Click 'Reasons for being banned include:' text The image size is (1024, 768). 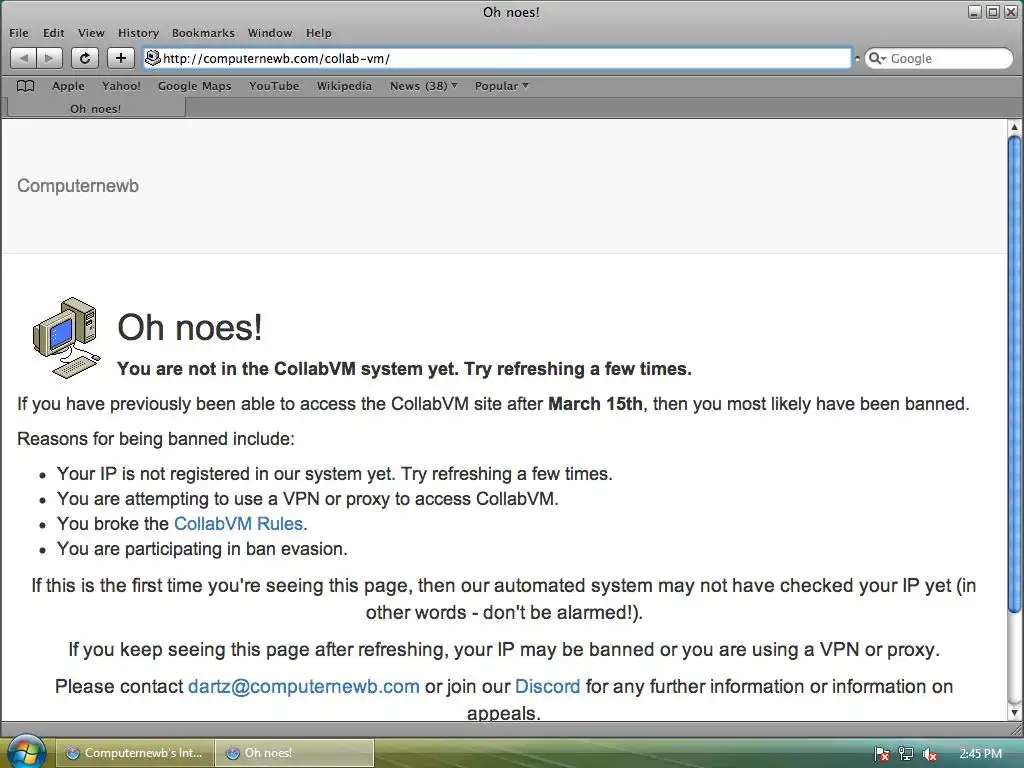pos(156,439)
